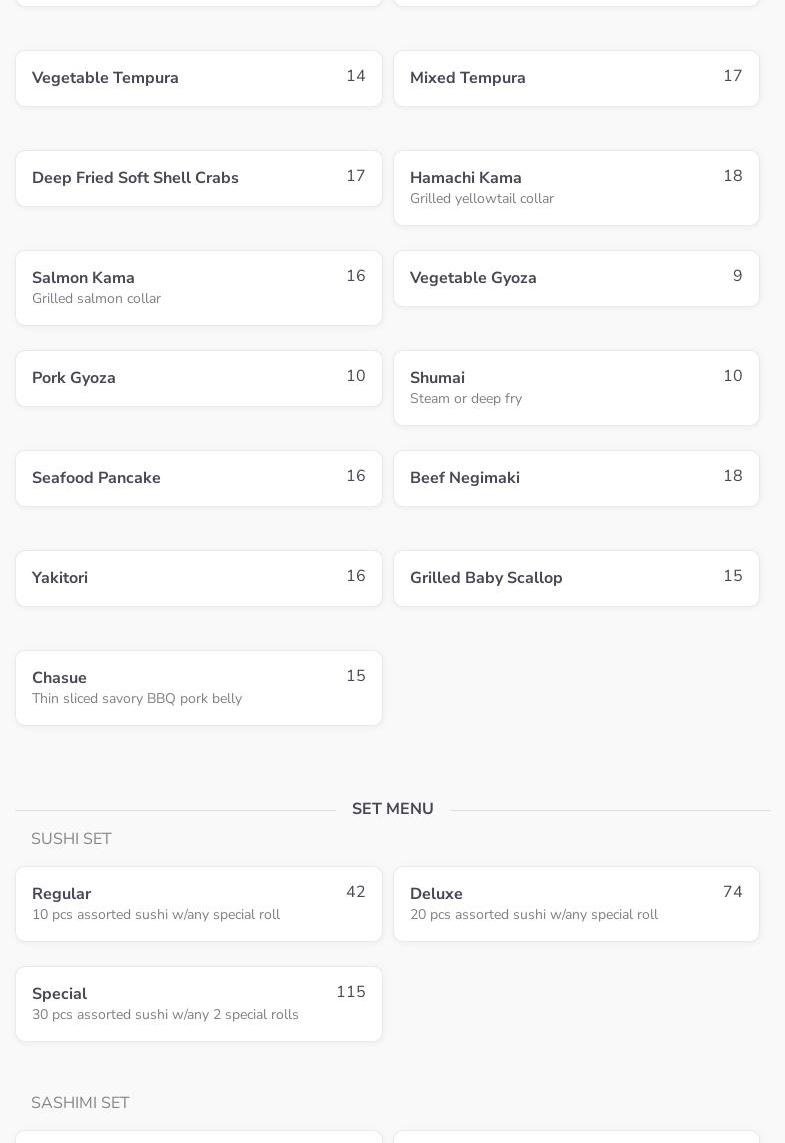The height and width of the screenshot is (1143, 785).
Task: Click the SET MENU section heading
Action: [393, 809]
